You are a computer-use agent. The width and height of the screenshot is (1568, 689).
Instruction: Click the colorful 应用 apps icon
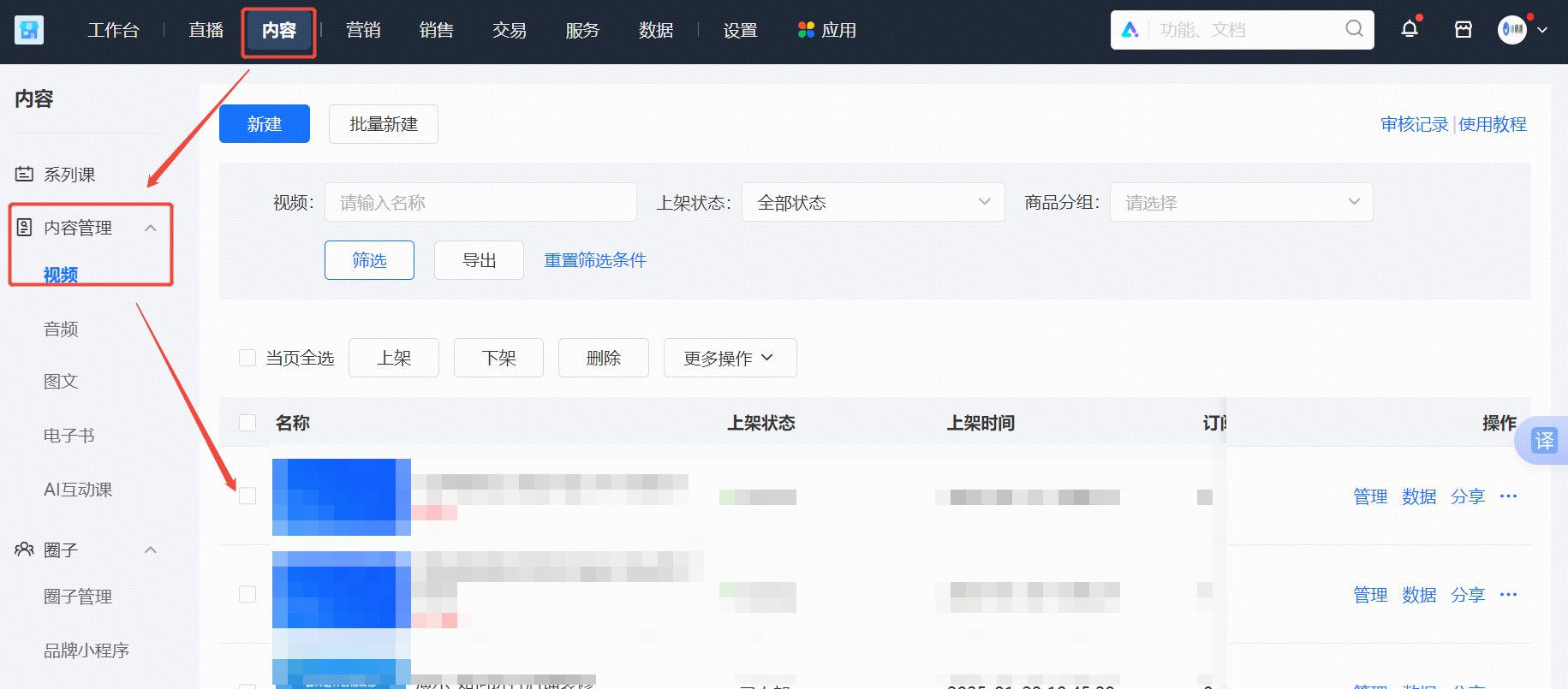coord(806,30)
